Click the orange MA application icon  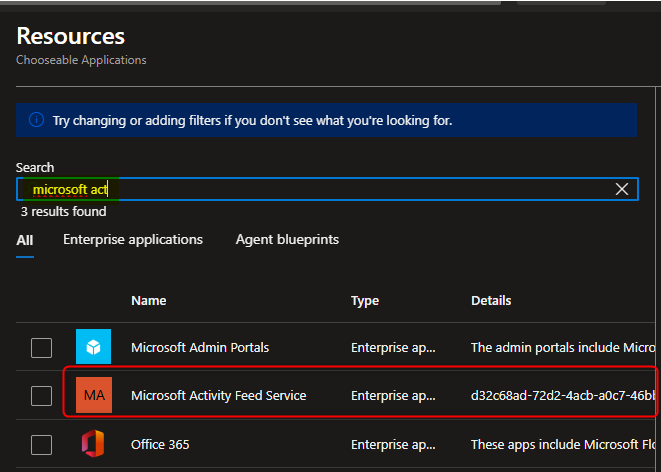tap(94, 395)
